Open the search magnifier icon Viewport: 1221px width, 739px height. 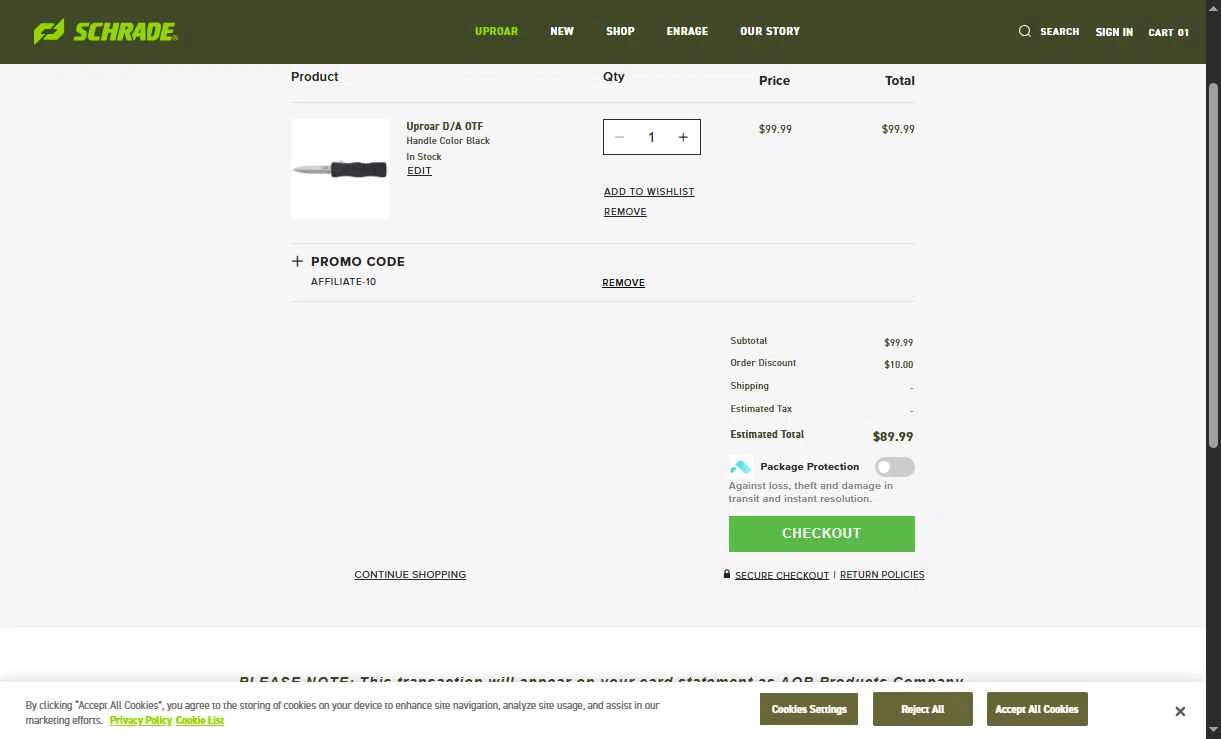1025,31
